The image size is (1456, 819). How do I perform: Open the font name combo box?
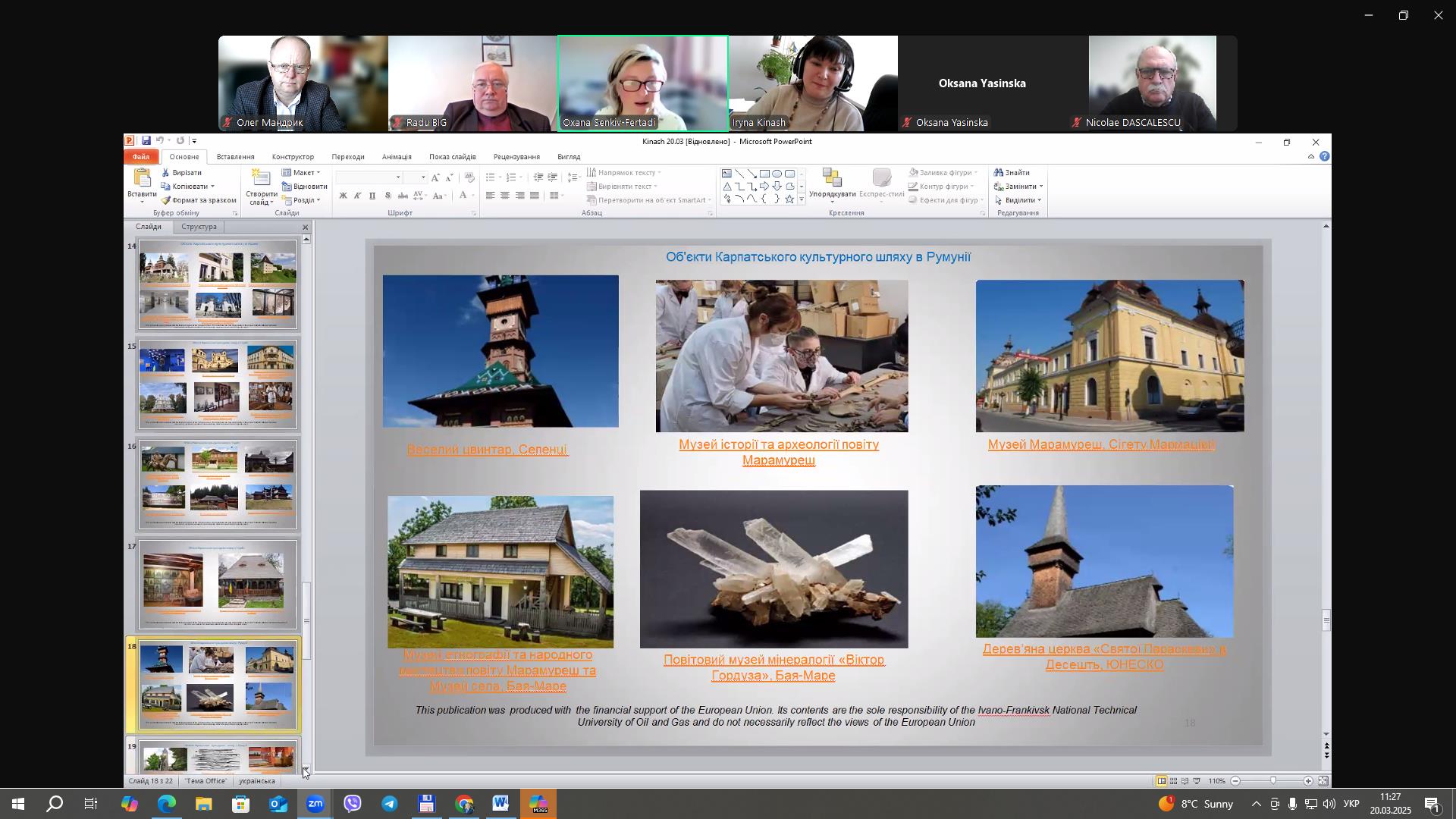point(397,177)
